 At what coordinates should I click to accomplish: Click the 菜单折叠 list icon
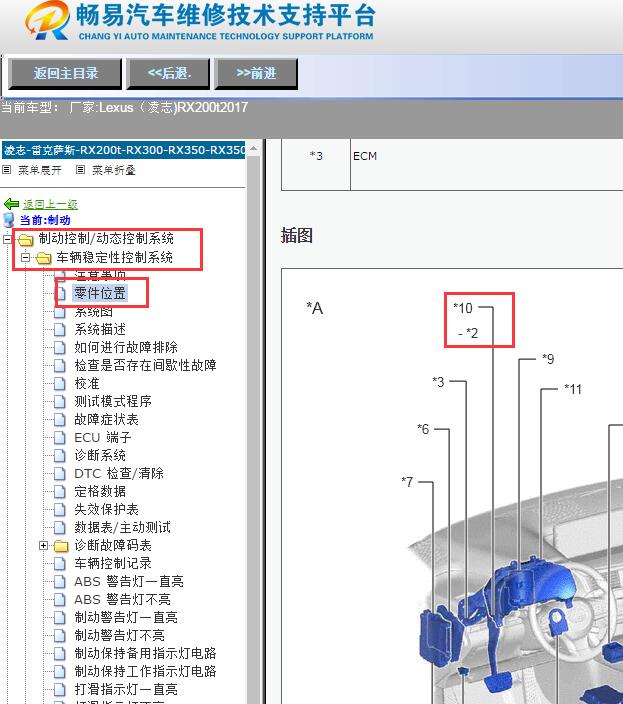click(80, 170)
